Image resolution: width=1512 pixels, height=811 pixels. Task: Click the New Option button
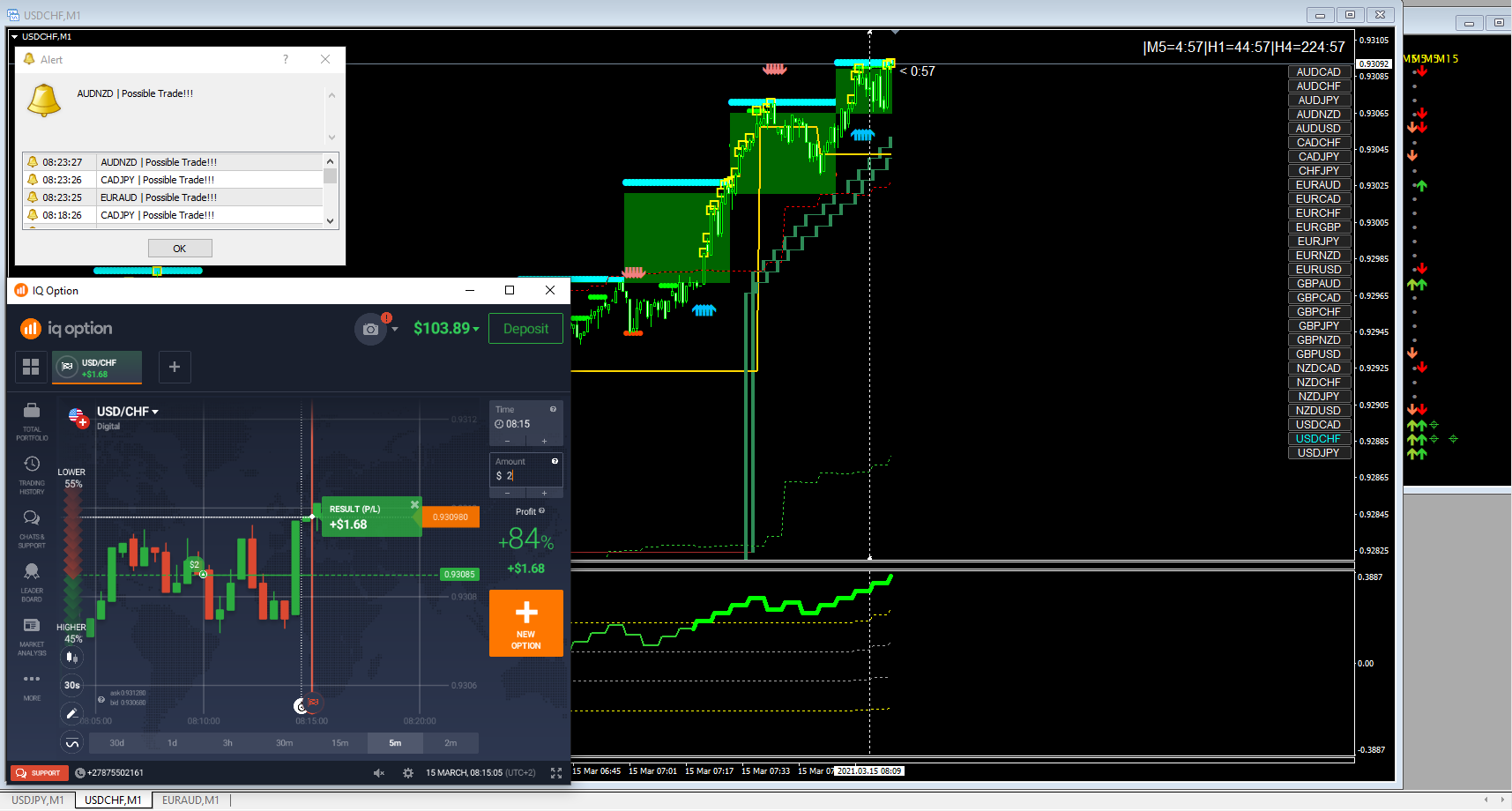[x=526, y=623]
